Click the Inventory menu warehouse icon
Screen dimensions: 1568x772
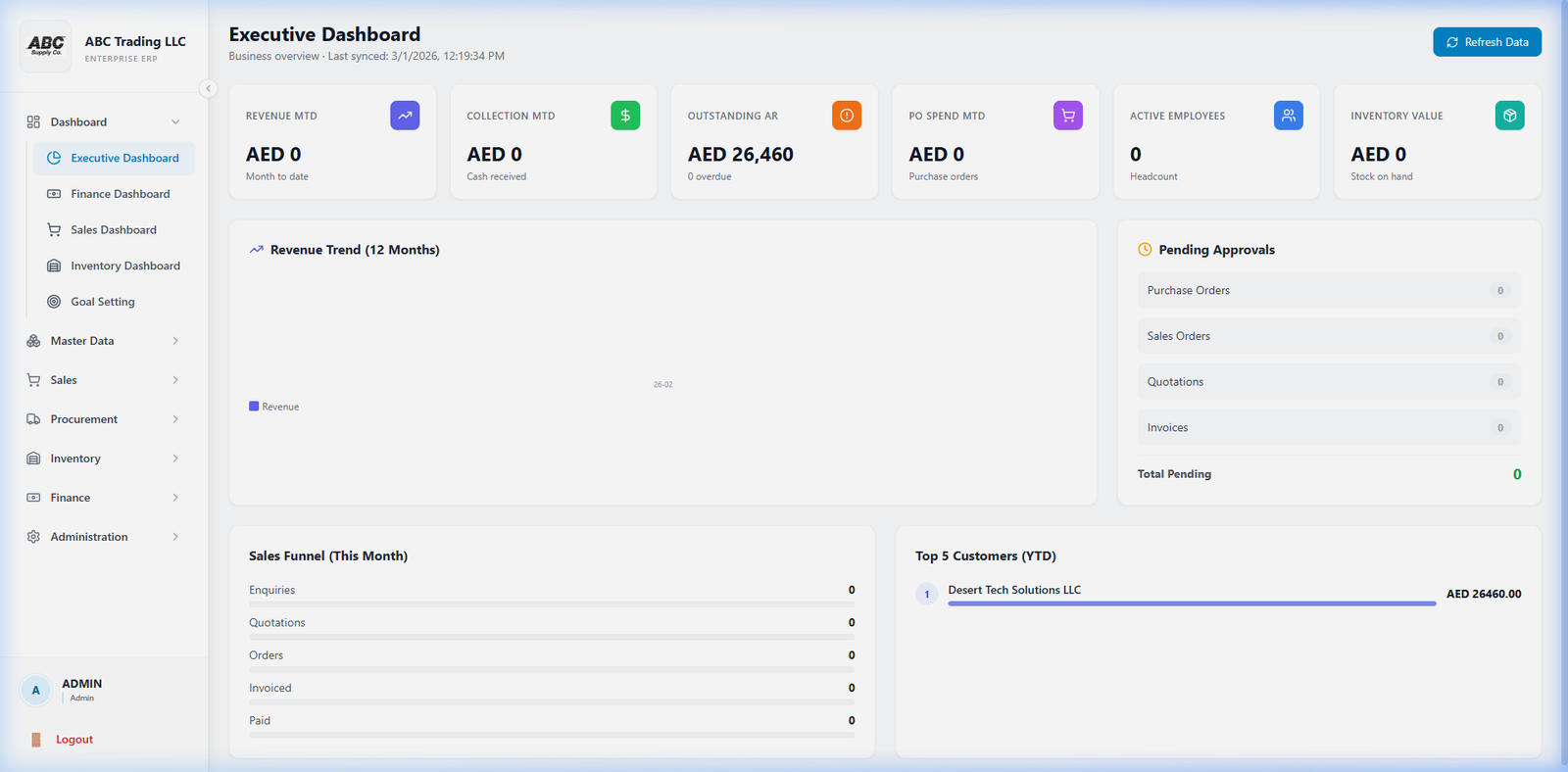click(33, 458)
